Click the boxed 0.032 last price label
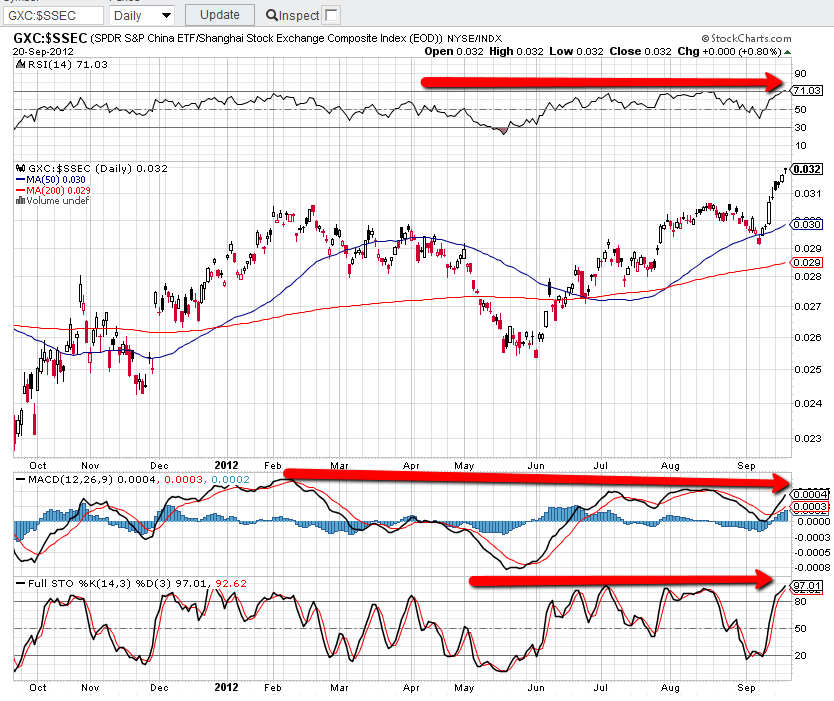Viewport: 834px width, 701px height. coord(807,169)
